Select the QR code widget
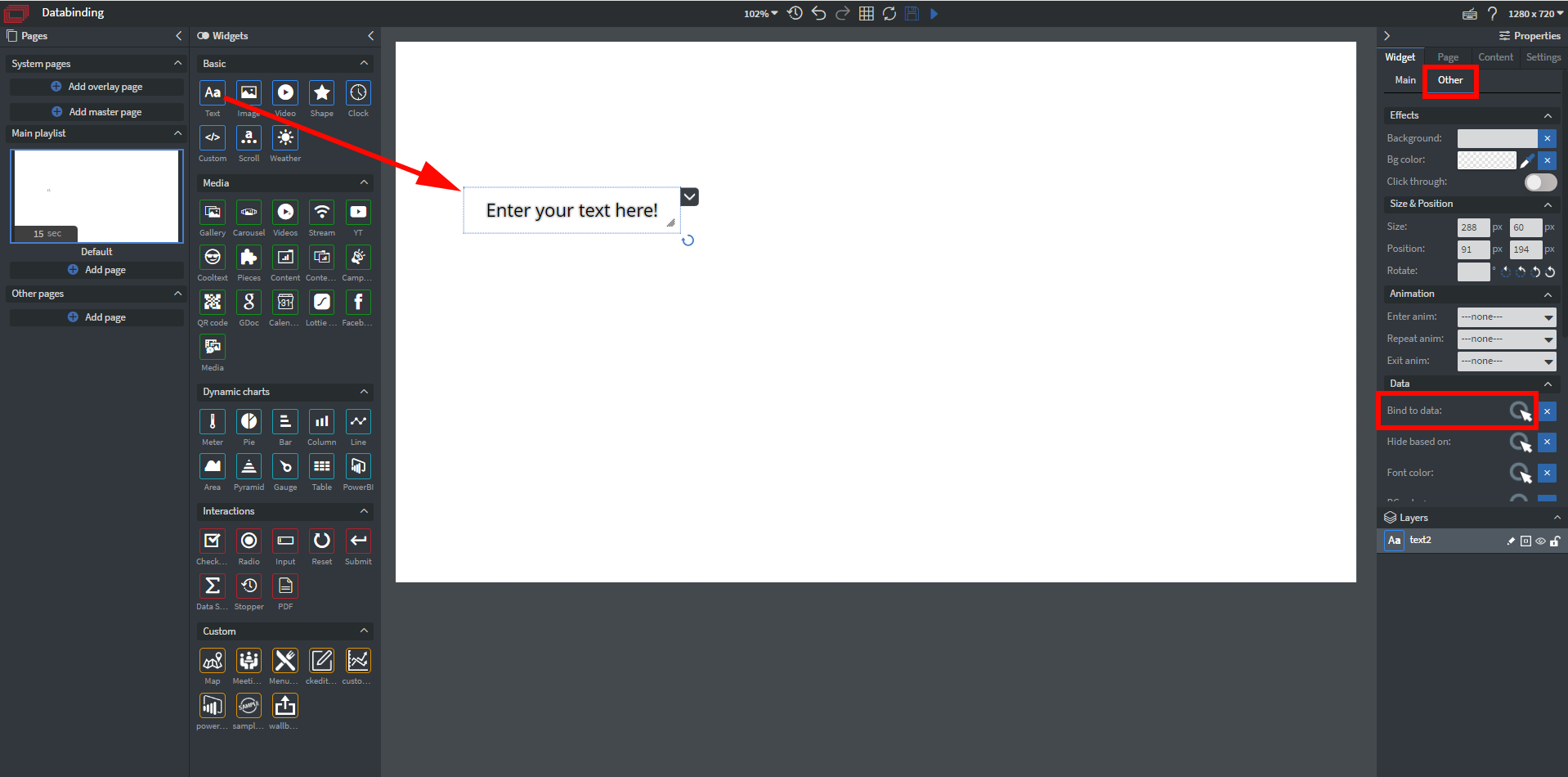Screen dimensions: 1568x777 213,302
